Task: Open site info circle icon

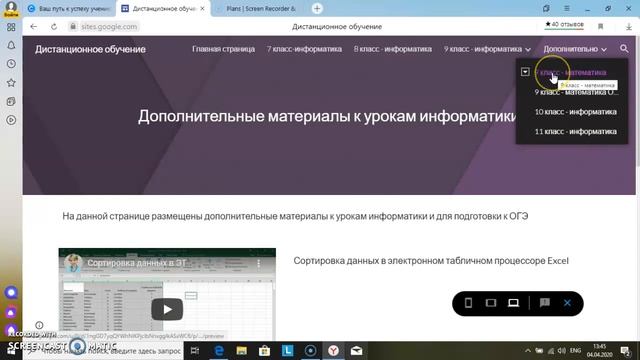Action: 39,325
